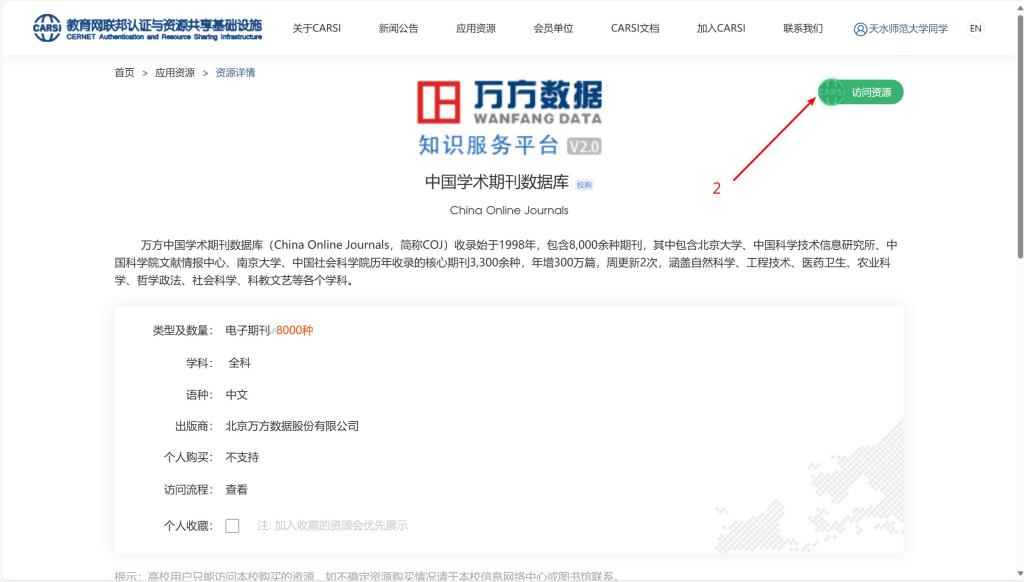The height and width of the screenshot is (582, 1024).
Task: Open the 关于CARSI menu item
Action: [317, 28]
